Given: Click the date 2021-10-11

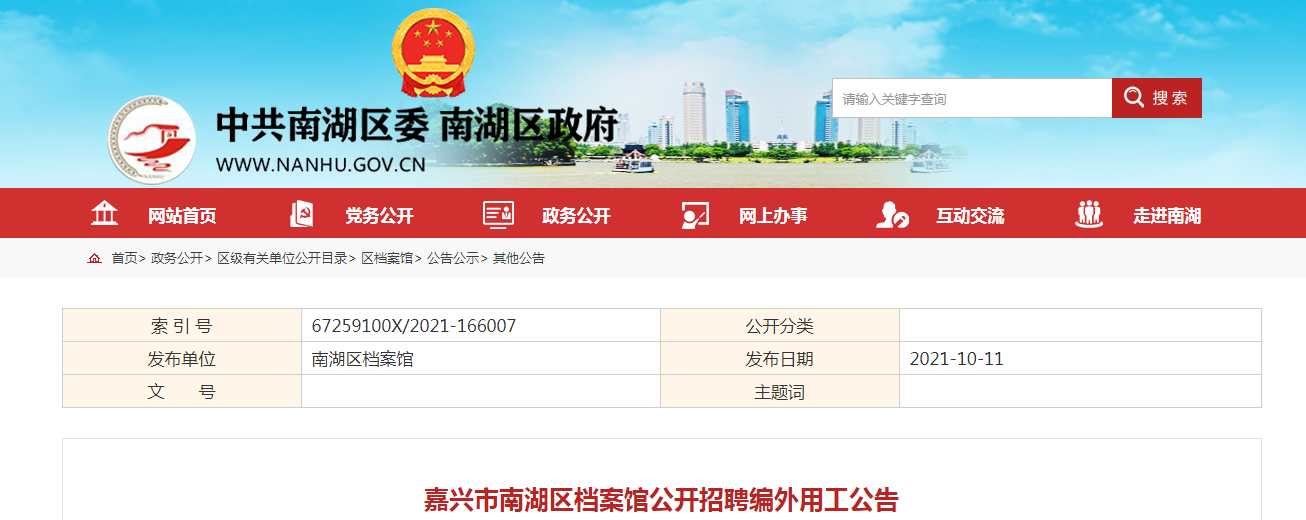Looking at the screenshot, I should 957,359.
